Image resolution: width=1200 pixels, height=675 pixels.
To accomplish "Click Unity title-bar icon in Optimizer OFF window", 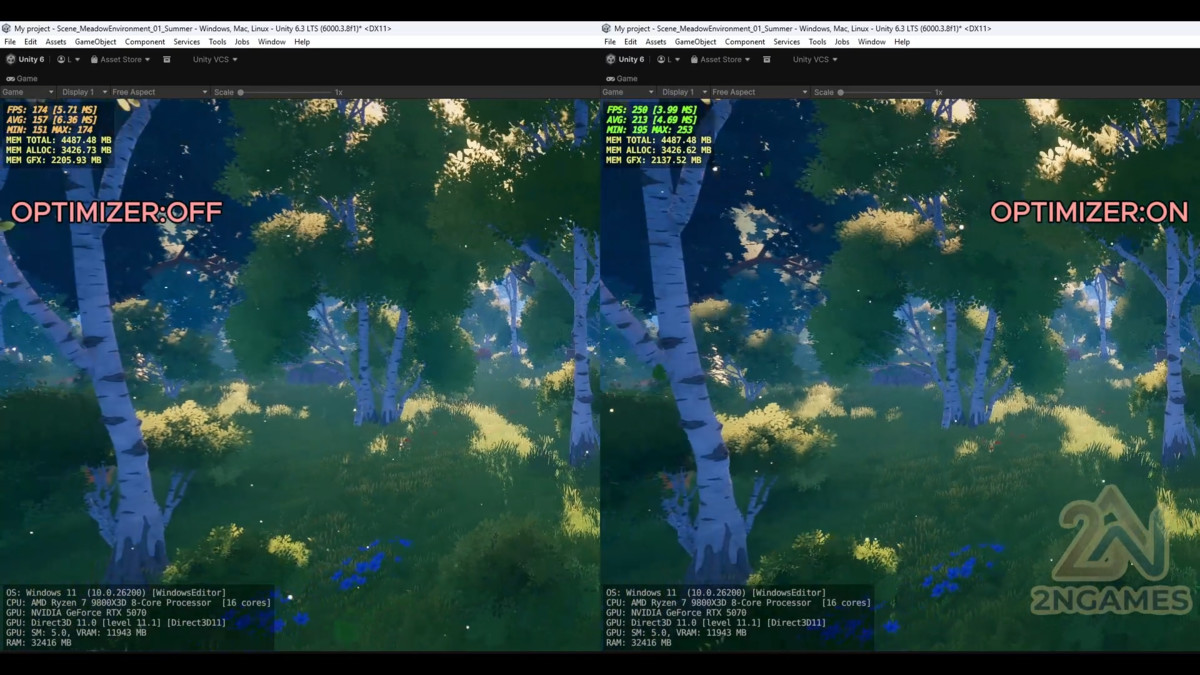I will click(7, 29).
